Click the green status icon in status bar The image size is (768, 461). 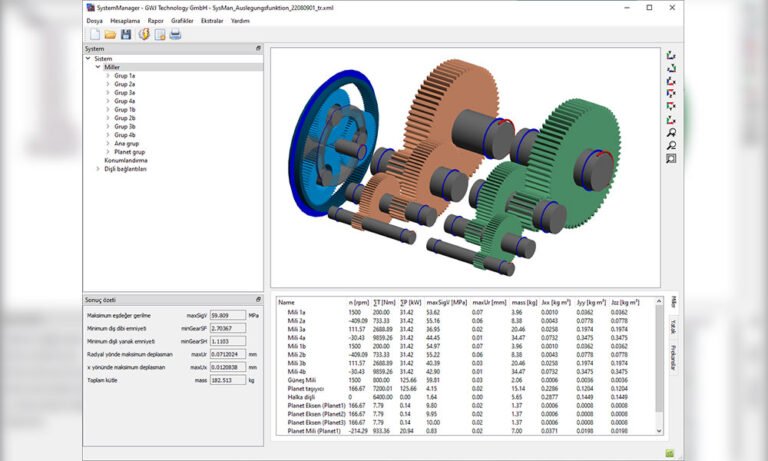click(670, 454)
